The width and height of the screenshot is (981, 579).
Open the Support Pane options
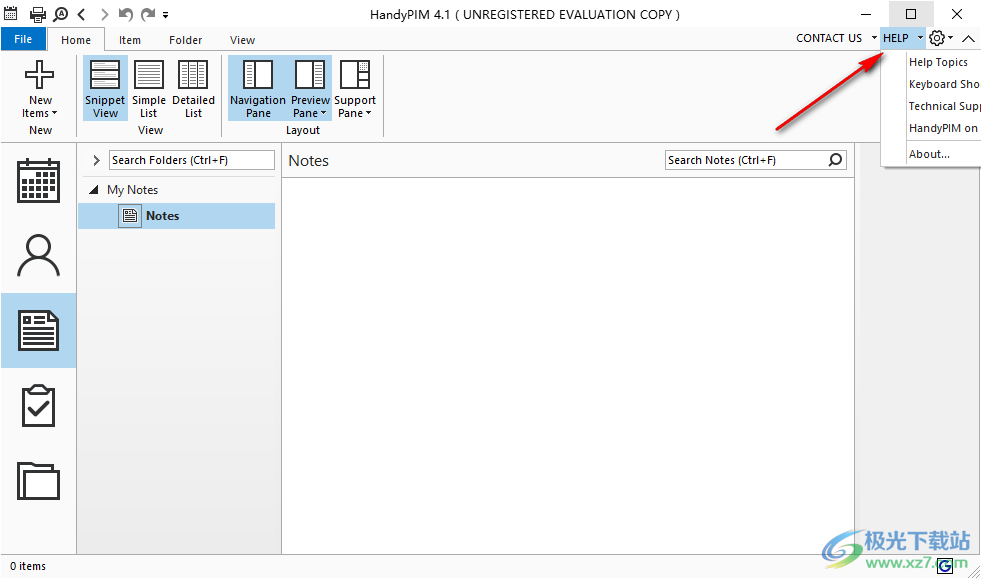[x=355, y=88]
